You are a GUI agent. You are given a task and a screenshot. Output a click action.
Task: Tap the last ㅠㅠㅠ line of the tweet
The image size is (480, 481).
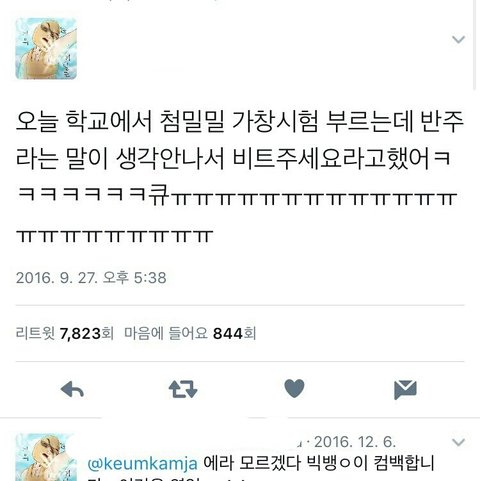(115, 236)
